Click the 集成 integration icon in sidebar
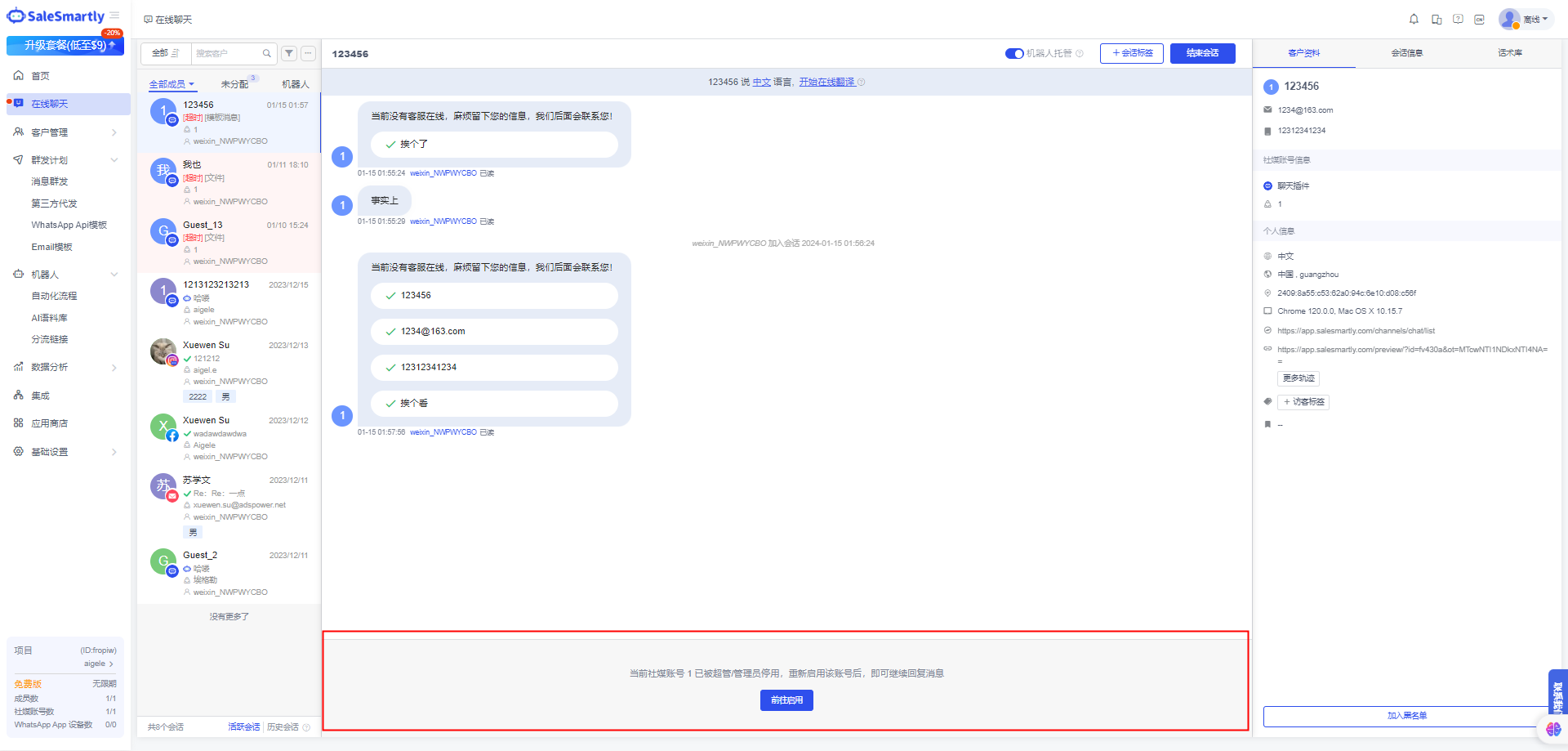Image resolution: width=1568 pixels, height=751 pixels. 18,396
